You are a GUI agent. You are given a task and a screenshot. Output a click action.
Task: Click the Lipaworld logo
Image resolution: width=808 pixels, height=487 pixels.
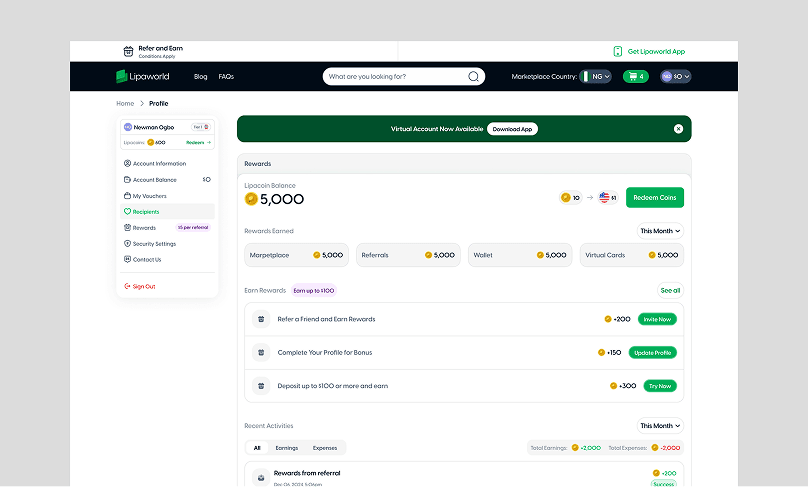pos(143,76)
